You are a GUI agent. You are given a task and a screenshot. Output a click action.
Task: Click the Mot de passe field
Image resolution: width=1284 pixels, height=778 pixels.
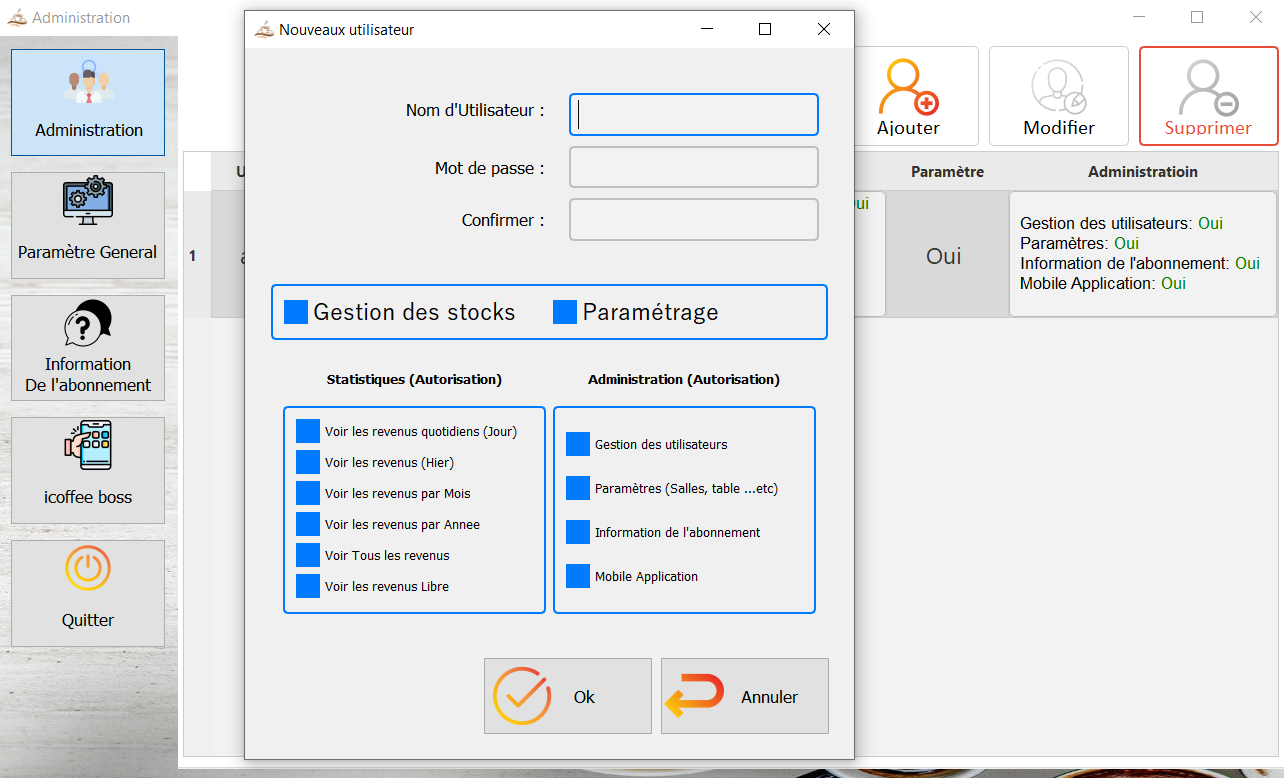point(694,168)
